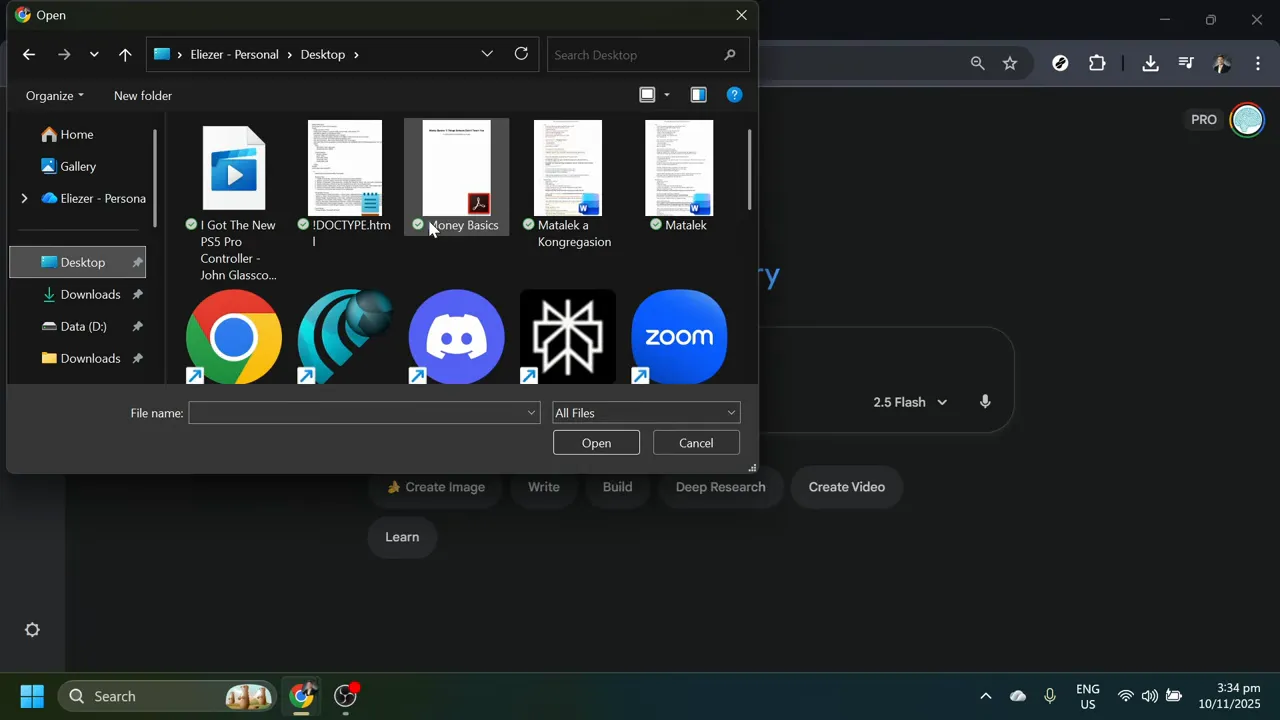Screen dimensions: 1280x720
Task: Select Desktop in the navigation pane
Action: coord(78,262)
